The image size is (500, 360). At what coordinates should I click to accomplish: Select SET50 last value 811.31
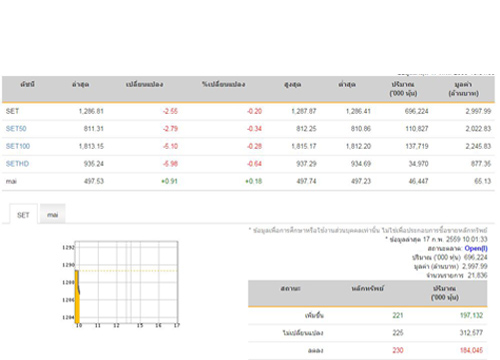(x=94, y=129)
